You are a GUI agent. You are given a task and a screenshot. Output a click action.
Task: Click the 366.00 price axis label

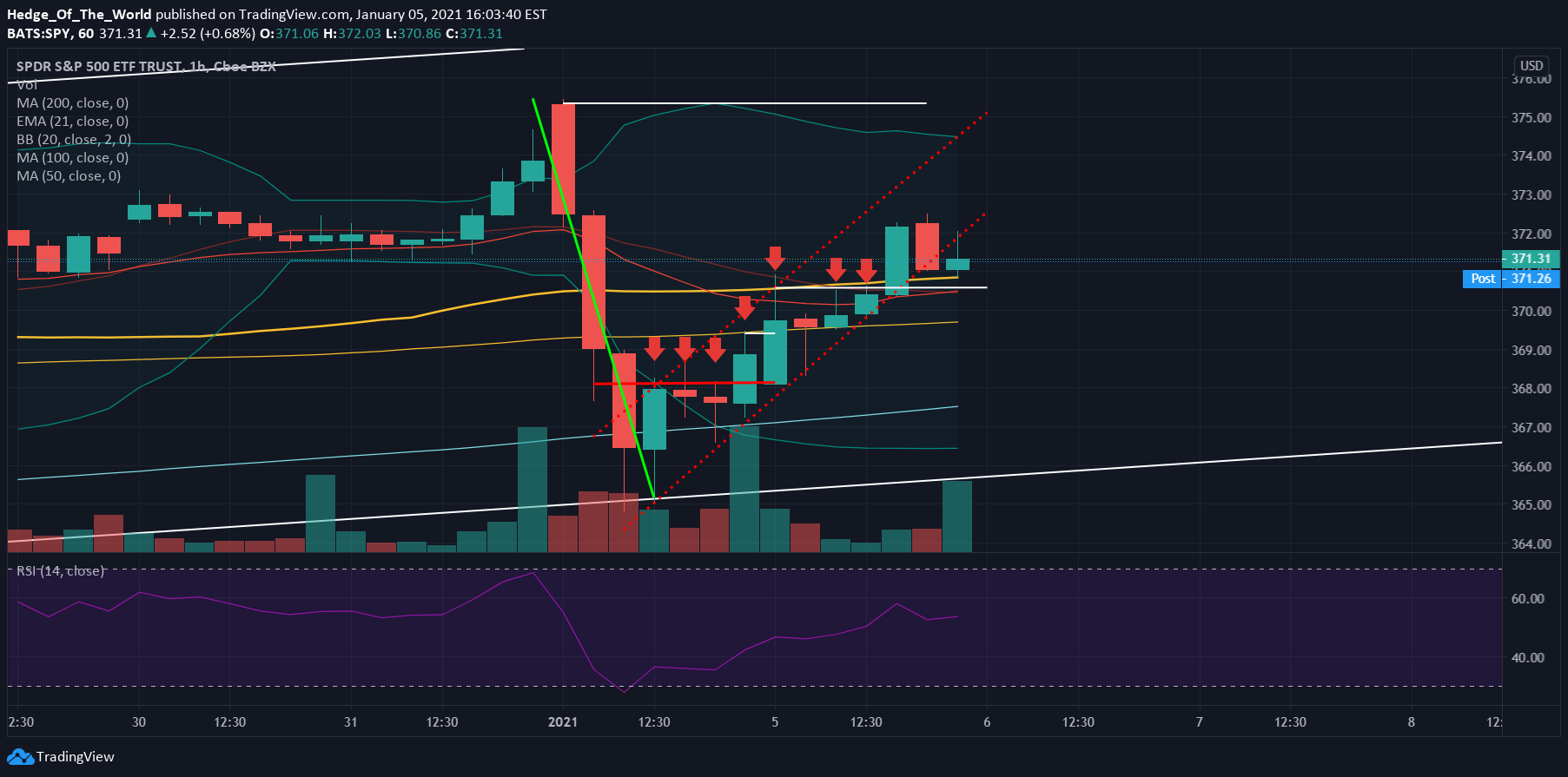pyautogui.click(x=1531, y=467)
